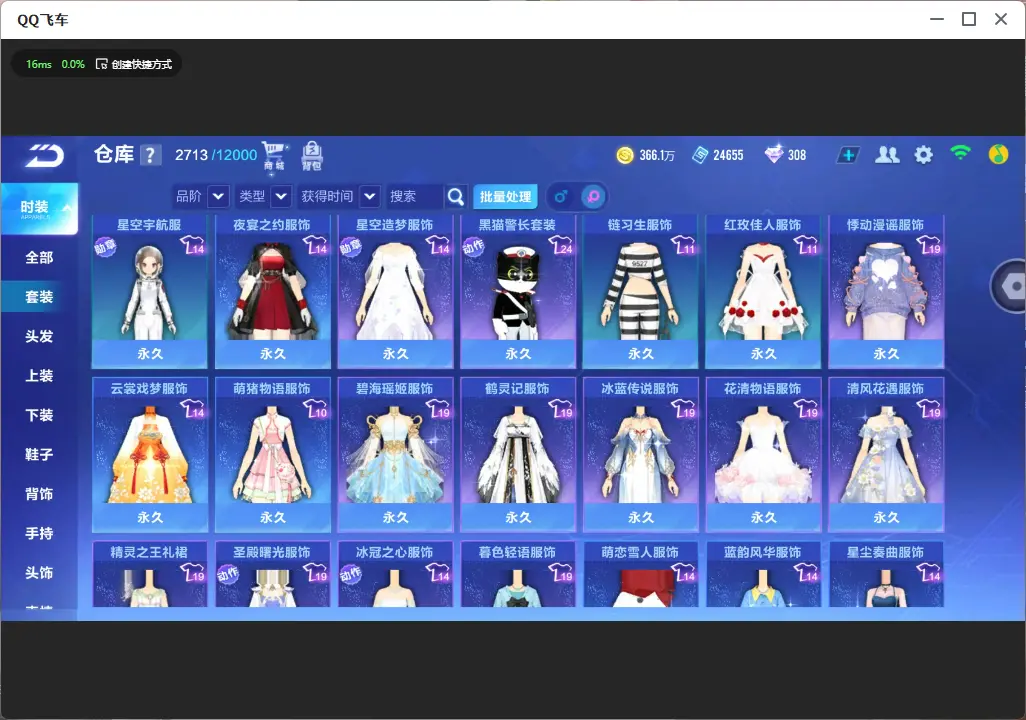Click the level 14 shirt icon on 星空宇航服
Viewport: 1026px width, 720px height.
click(x=192, y=245)
